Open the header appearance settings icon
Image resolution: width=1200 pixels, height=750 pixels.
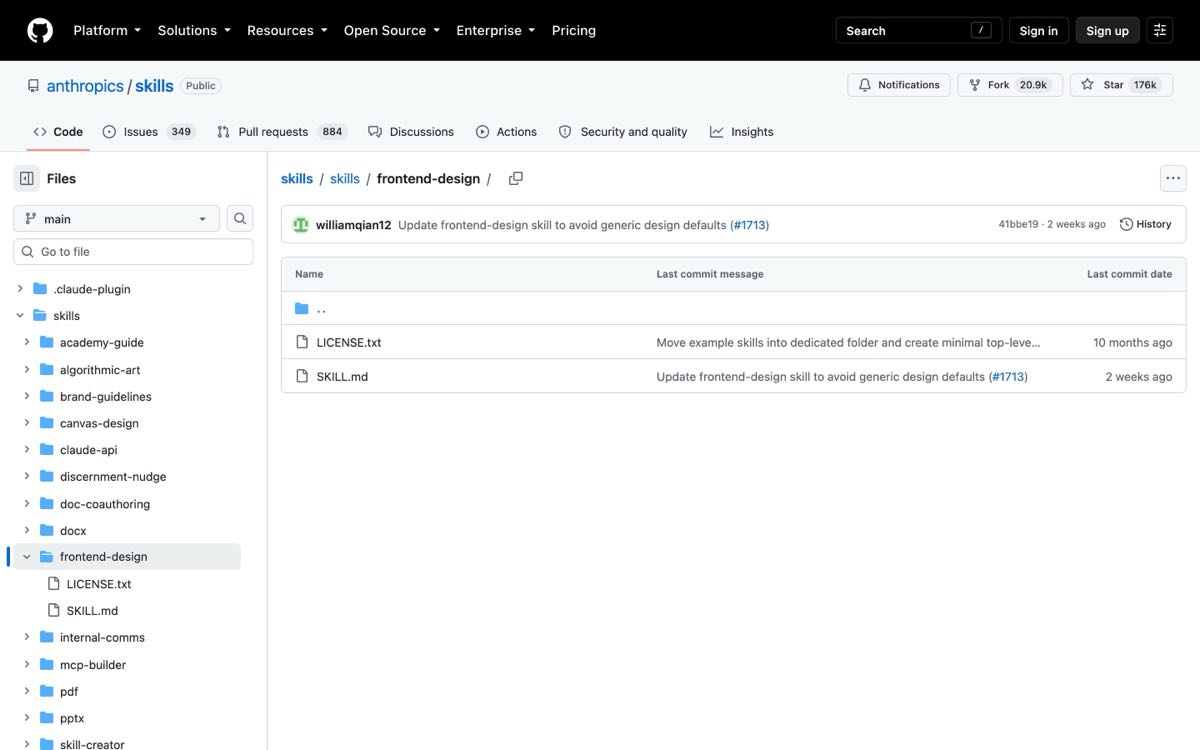(1160, 31)
